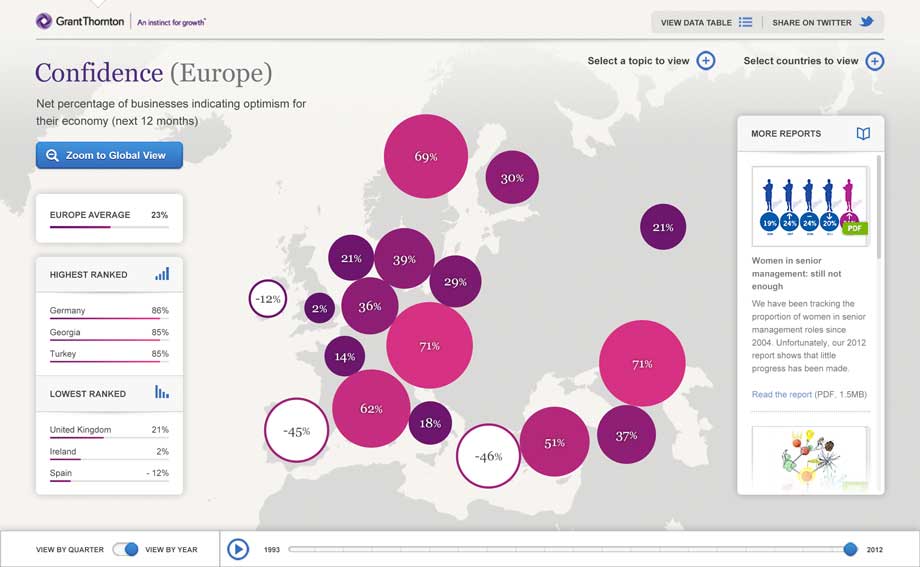Image resolution: width=920 pixels, height=567 pixels.
Task: Click Spain in Lowest Ranked list
Action: (x=61, y=473)
